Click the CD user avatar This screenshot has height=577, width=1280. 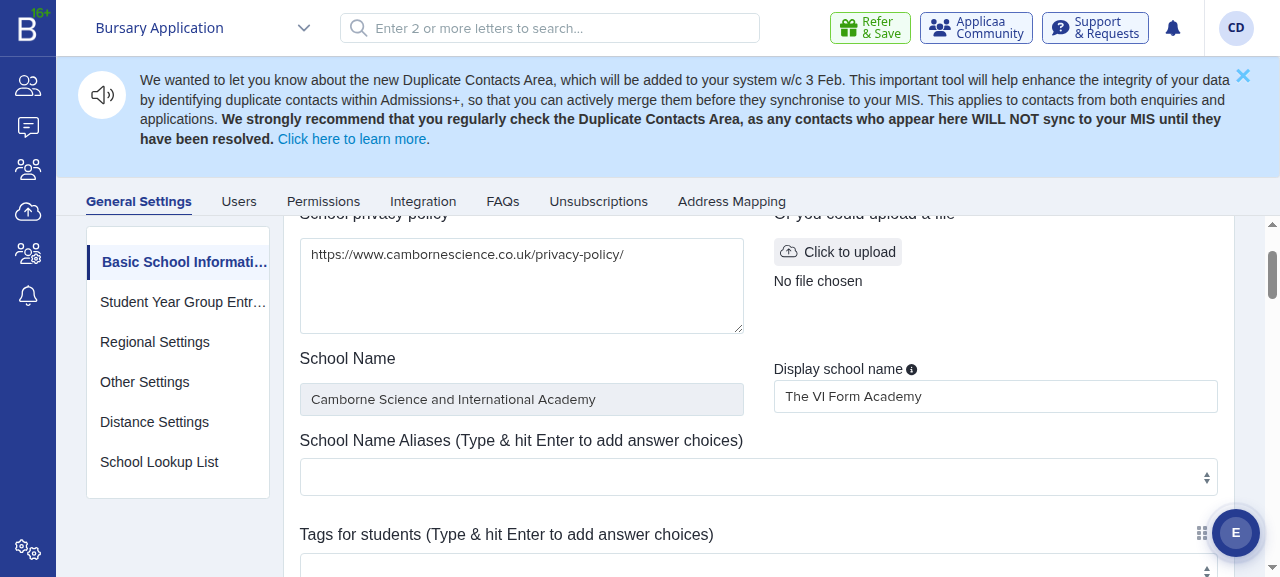click(1236, 28)
